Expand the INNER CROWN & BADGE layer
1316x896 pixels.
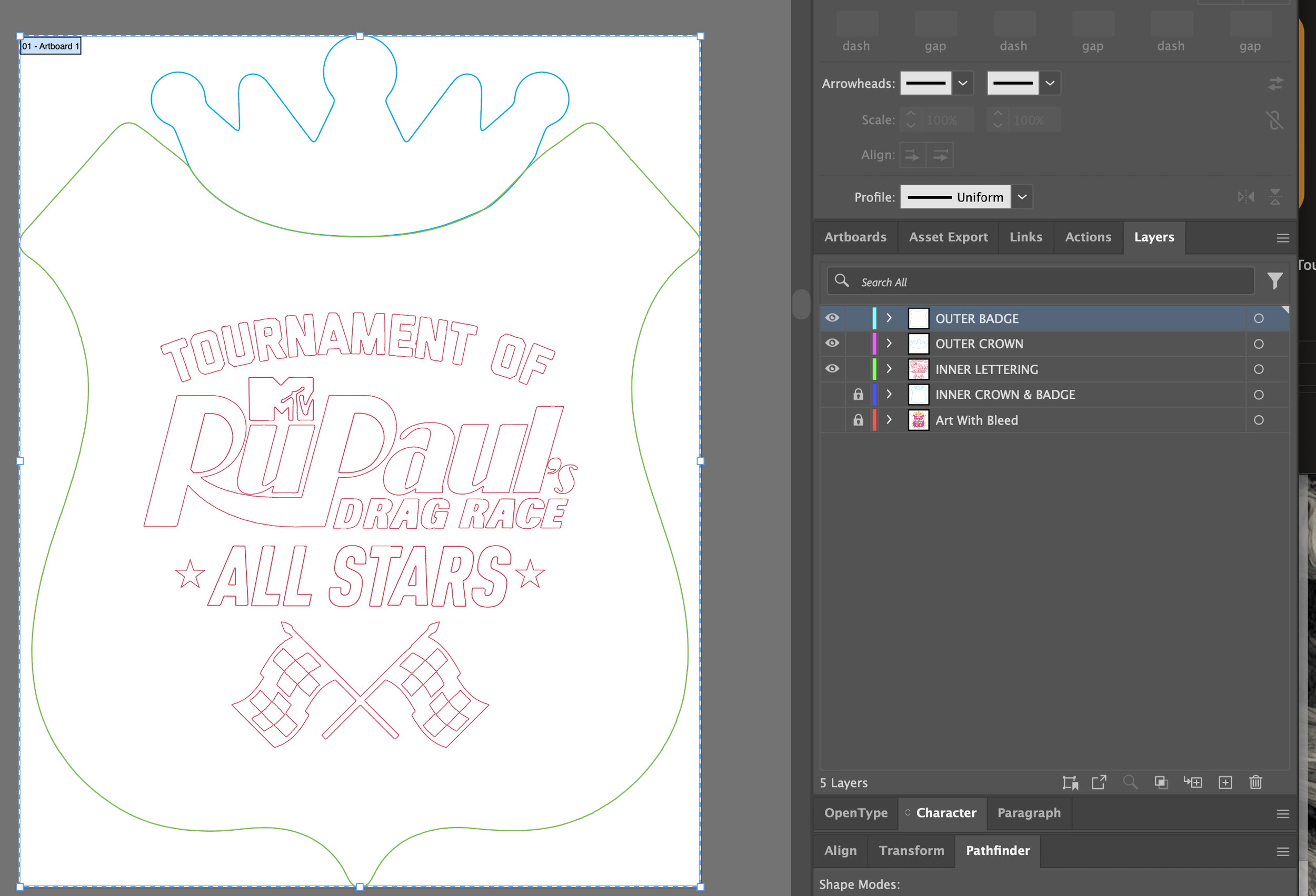coord(889,395)
